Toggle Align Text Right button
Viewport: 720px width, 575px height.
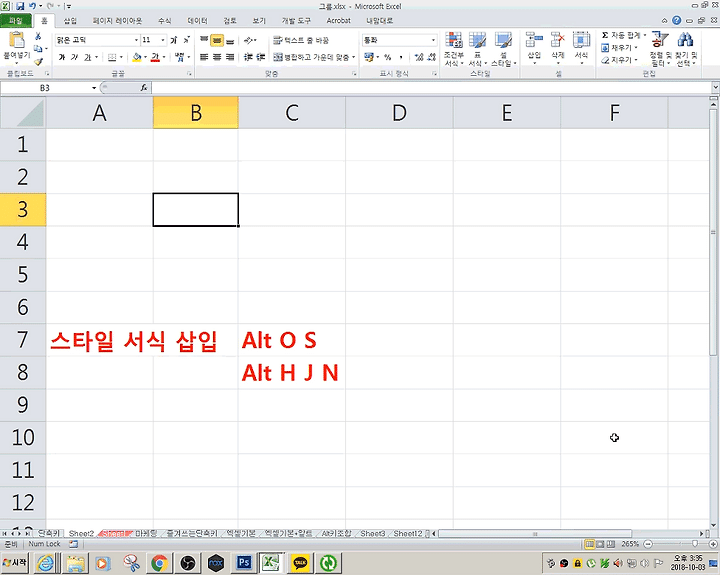tap(230, 57)
